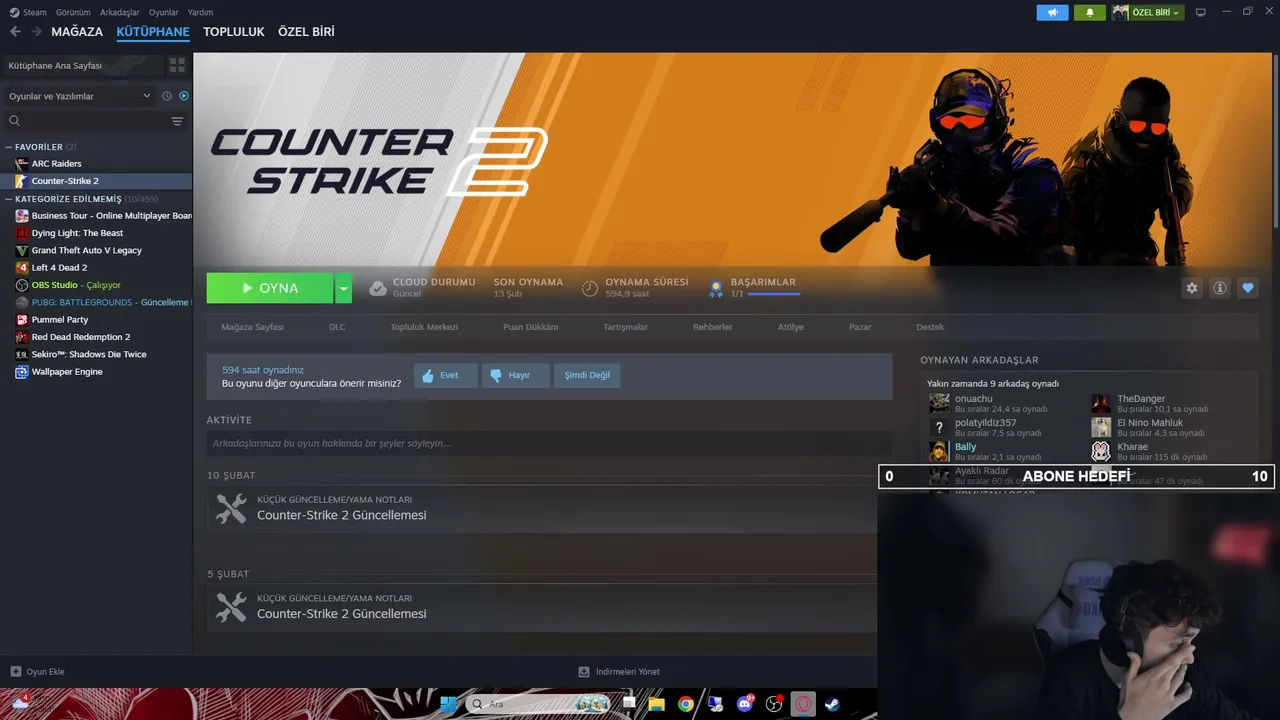Screen dimensions: 1280x720
Task: Open the Görünüm menu
Action: 73,12
